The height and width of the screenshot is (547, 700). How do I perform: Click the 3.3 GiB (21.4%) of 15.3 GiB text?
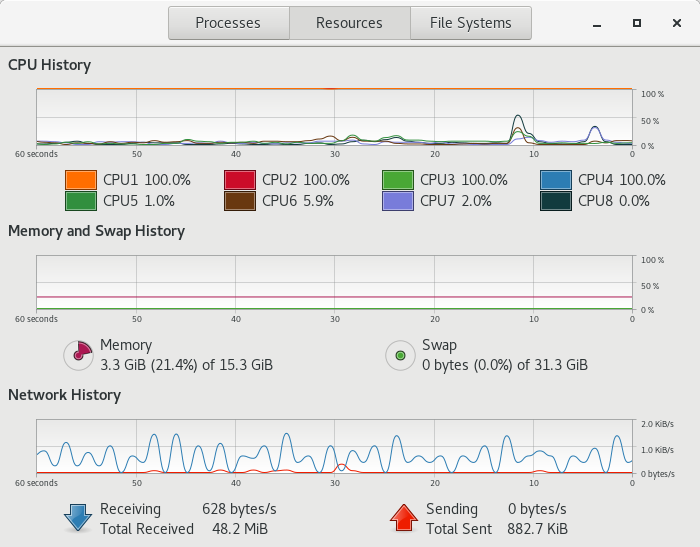pos(187,365)
